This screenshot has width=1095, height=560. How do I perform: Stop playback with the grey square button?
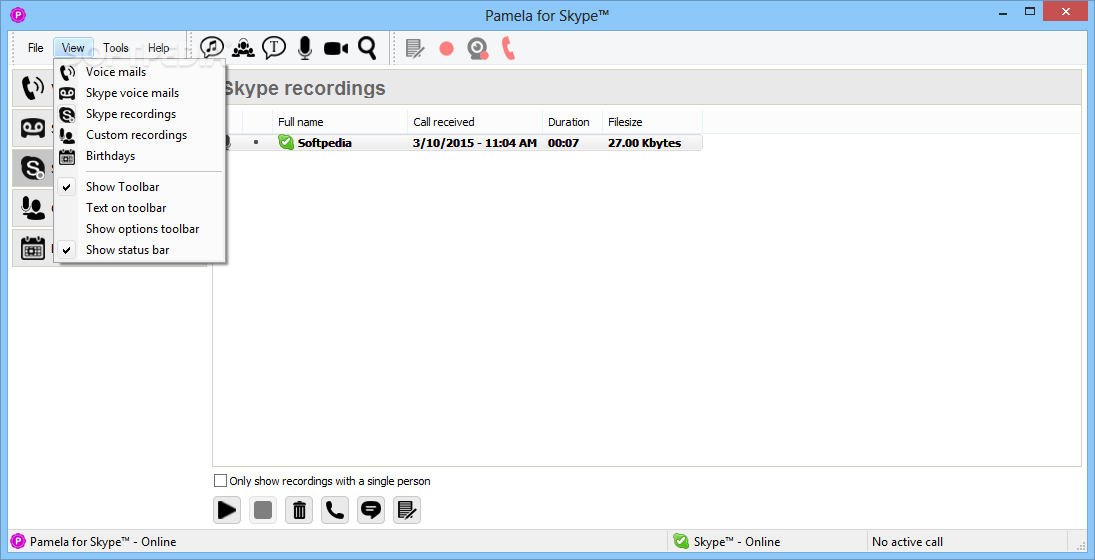[263, 510]
